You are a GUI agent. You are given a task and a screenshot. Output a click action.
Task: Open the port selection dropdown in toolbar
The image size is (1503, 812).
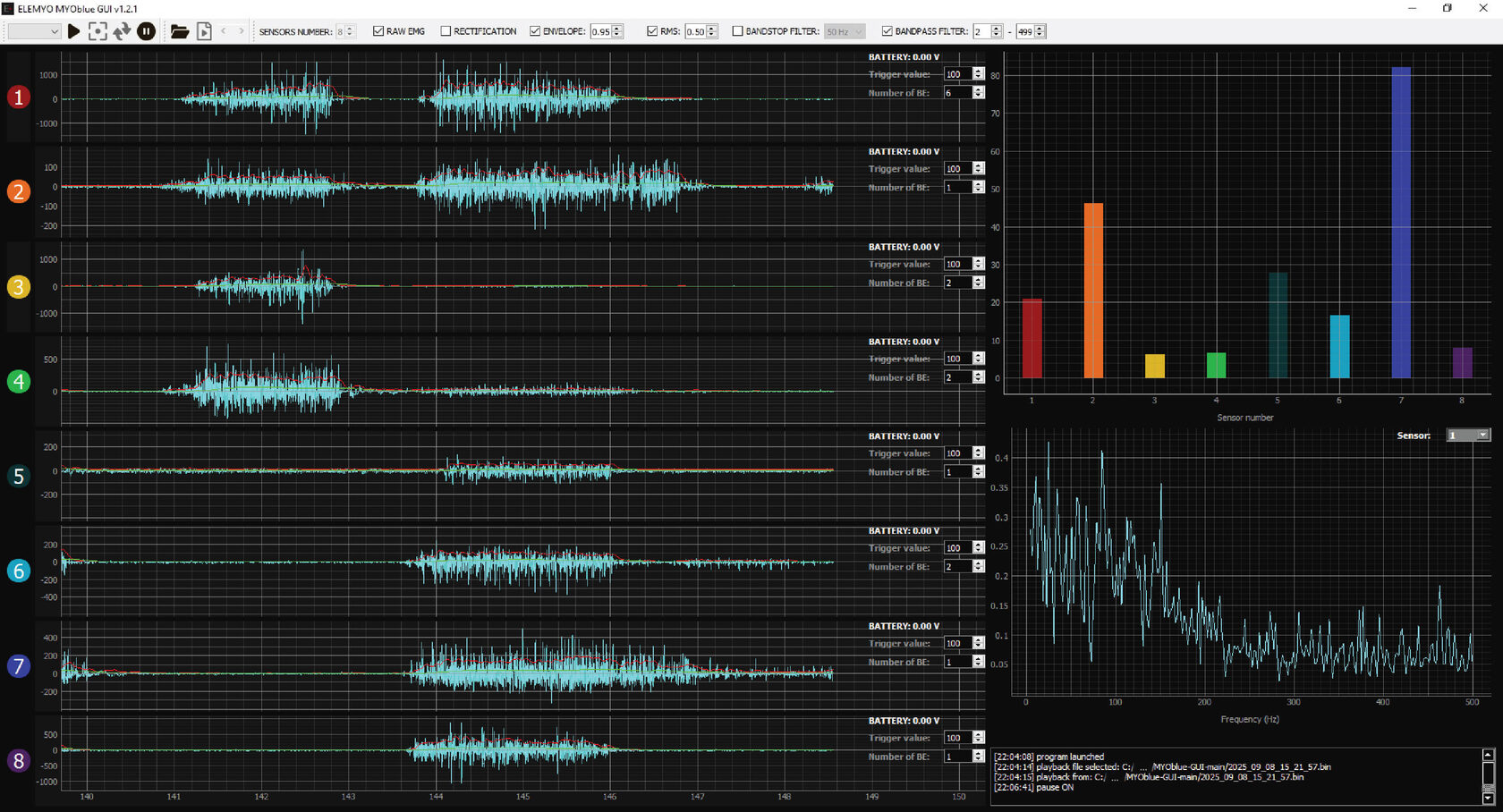(x=34, y=31)
